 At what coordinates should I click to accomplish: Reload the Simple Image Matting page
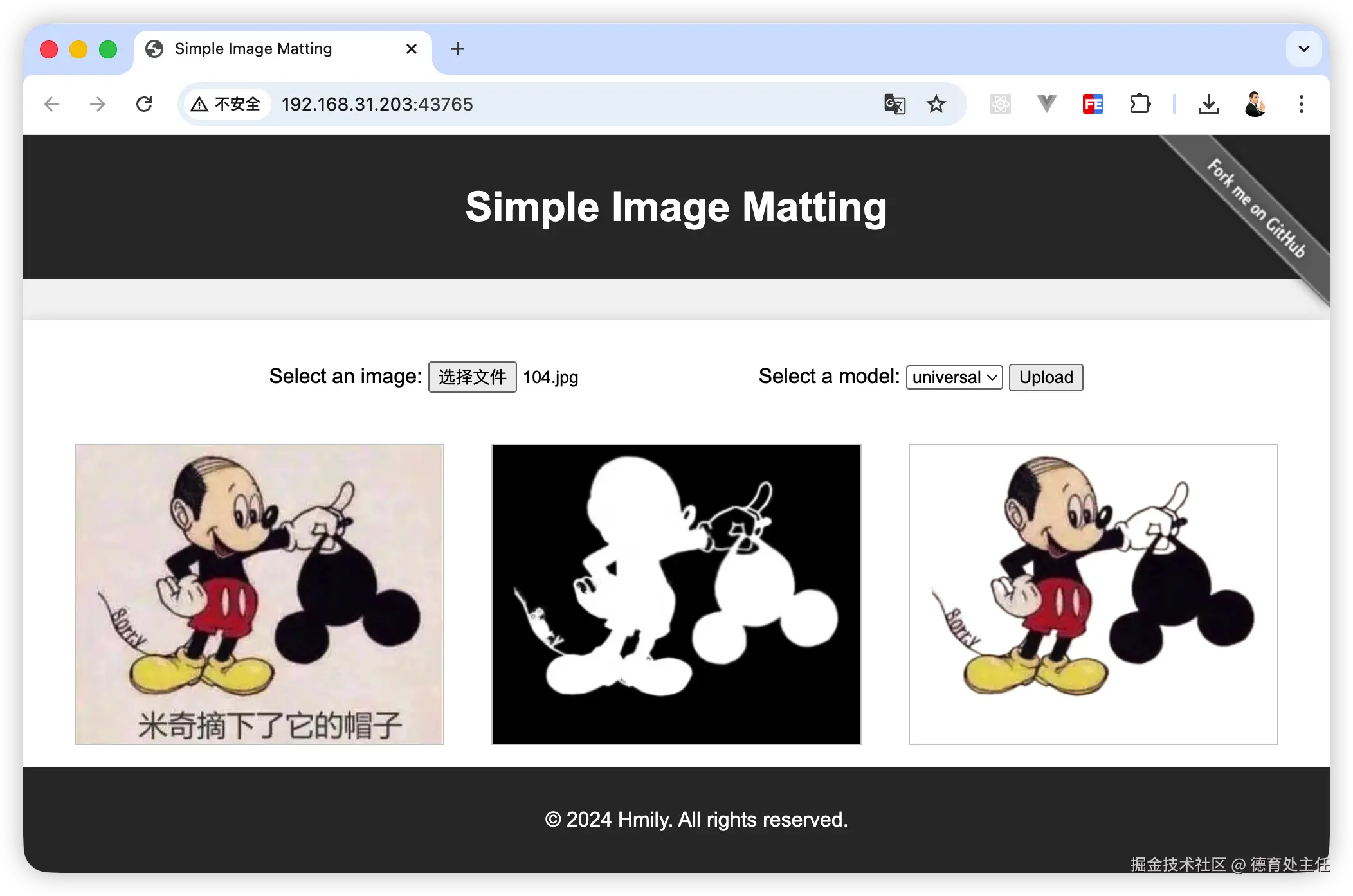click(144, 104)
